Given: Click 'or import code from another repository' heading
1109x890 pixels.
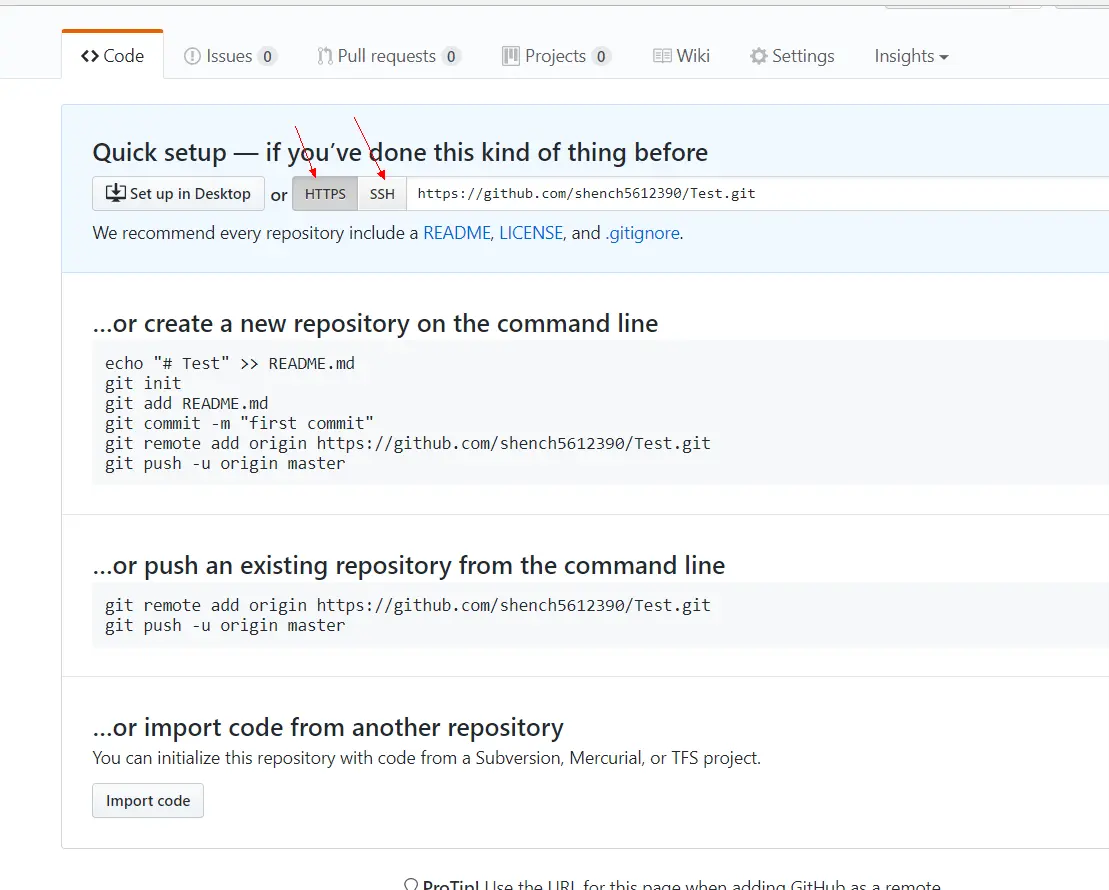Looking at the screenshot, I should (x=328, y=727).
